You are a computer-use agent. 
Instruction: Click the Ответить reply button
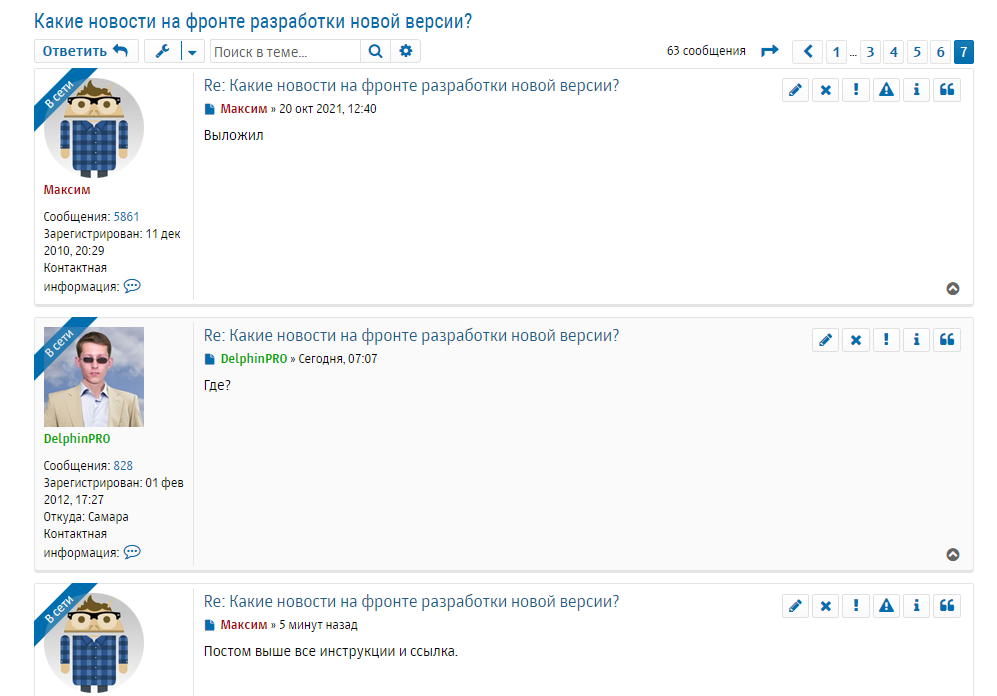click(x=86, y=51)
